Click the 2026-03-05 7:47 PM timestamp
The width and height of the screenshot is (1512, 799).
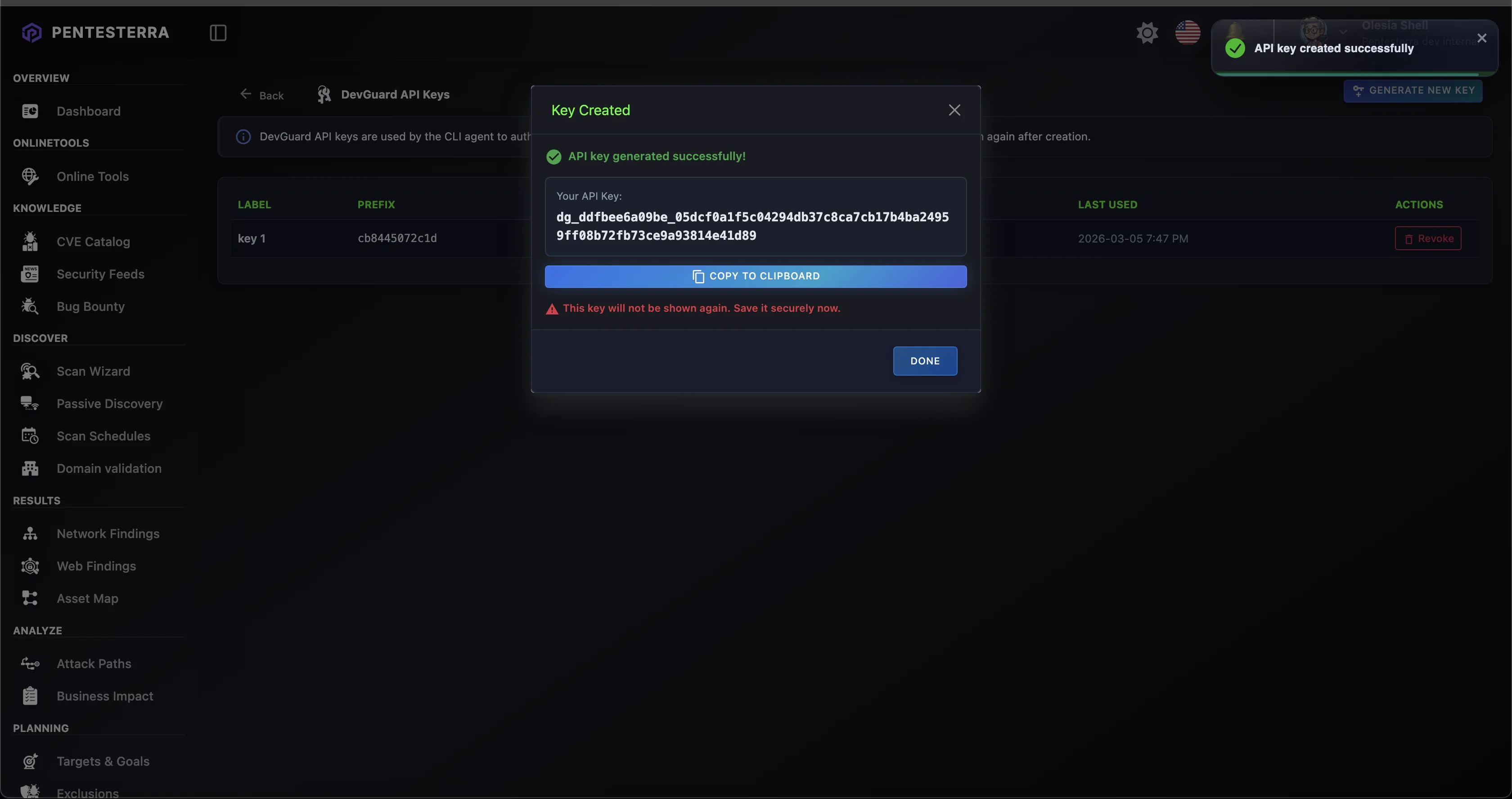click(1133, 239)
